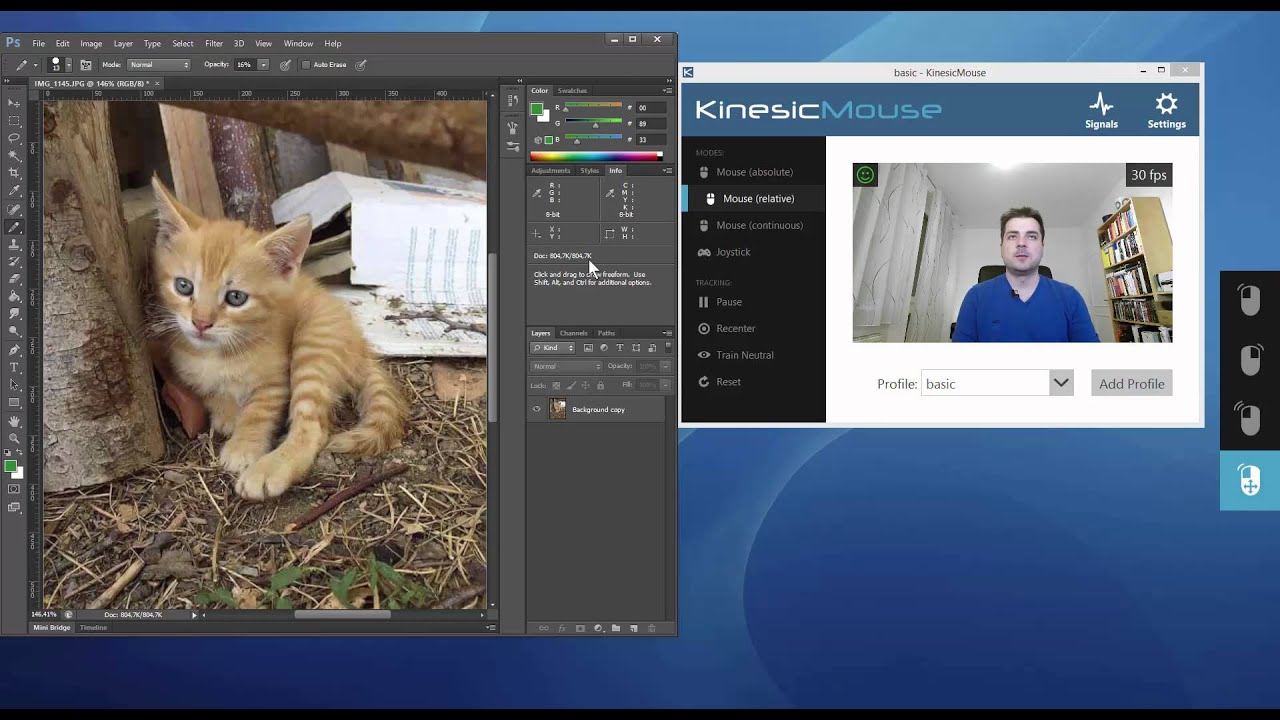Screen dimensions: 1280x720
Task: Filter layers by type layer icon
Action: [620, 348]
